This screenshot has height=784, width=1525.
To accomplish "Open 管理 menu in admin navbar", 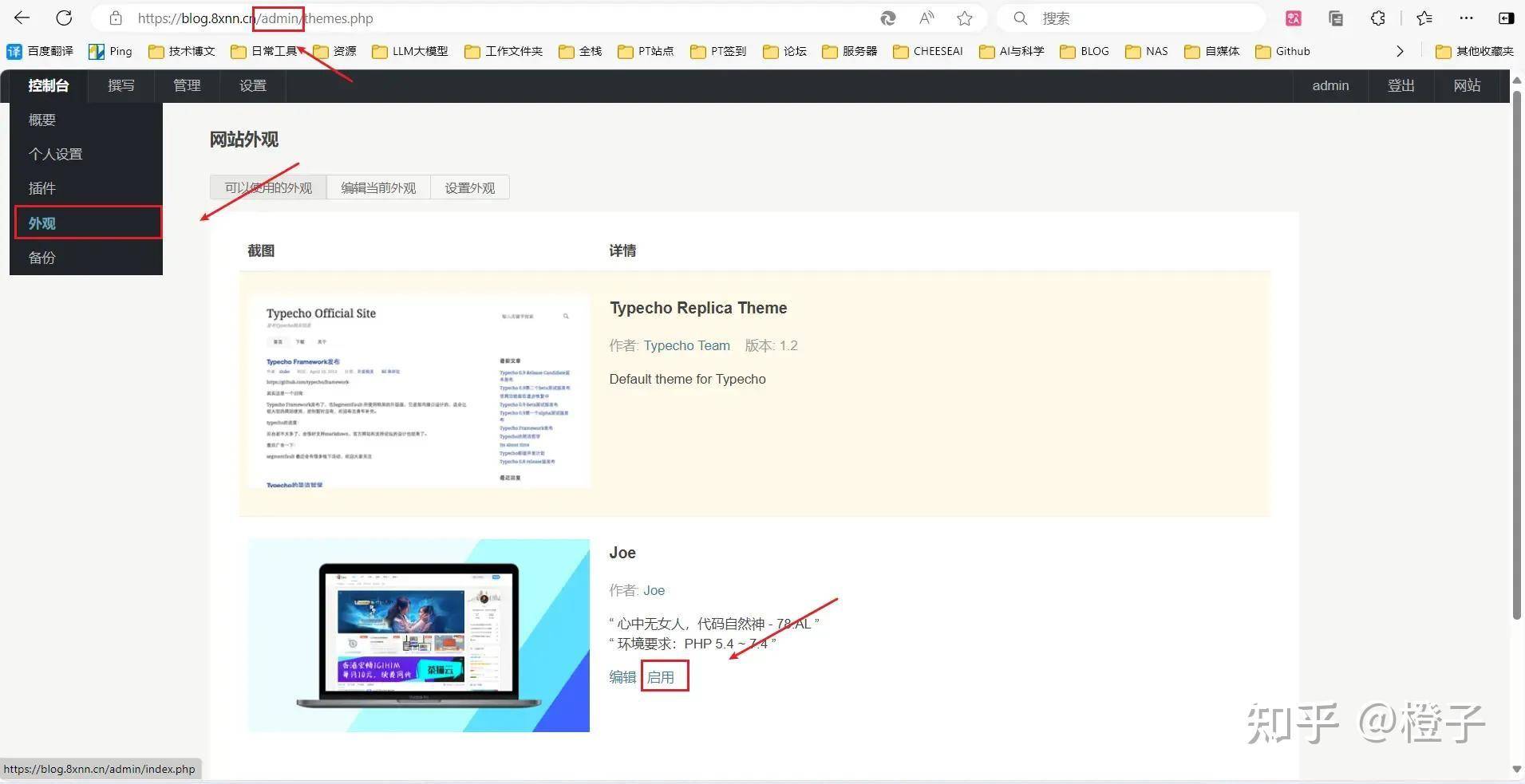I will (188, 85).
